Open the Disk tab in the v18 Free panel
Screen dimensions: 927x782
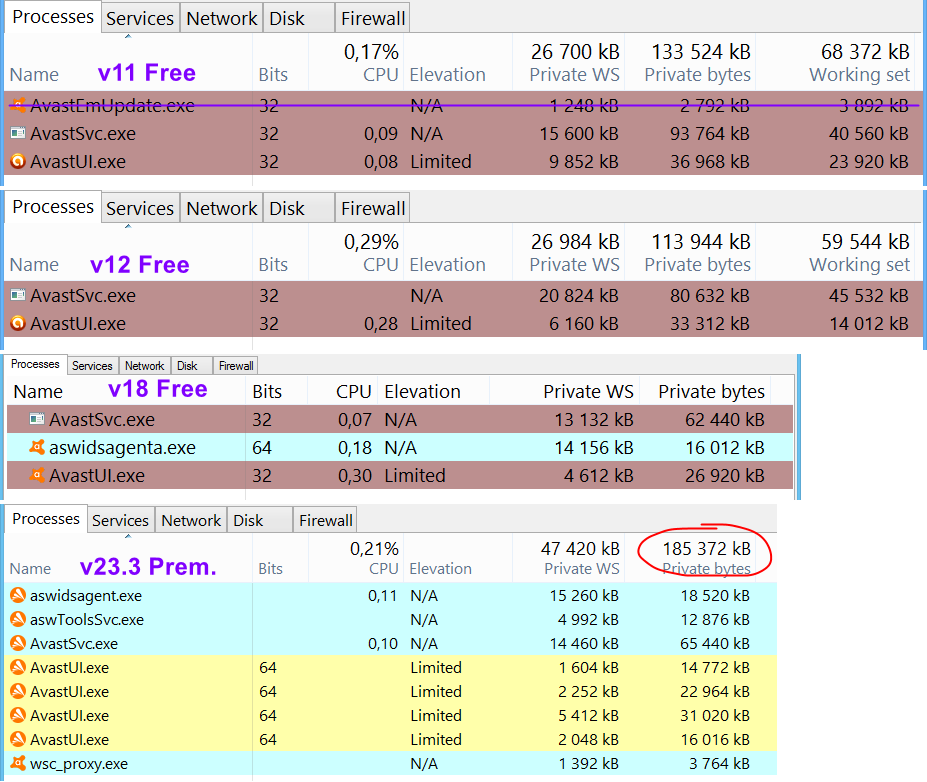192,366
